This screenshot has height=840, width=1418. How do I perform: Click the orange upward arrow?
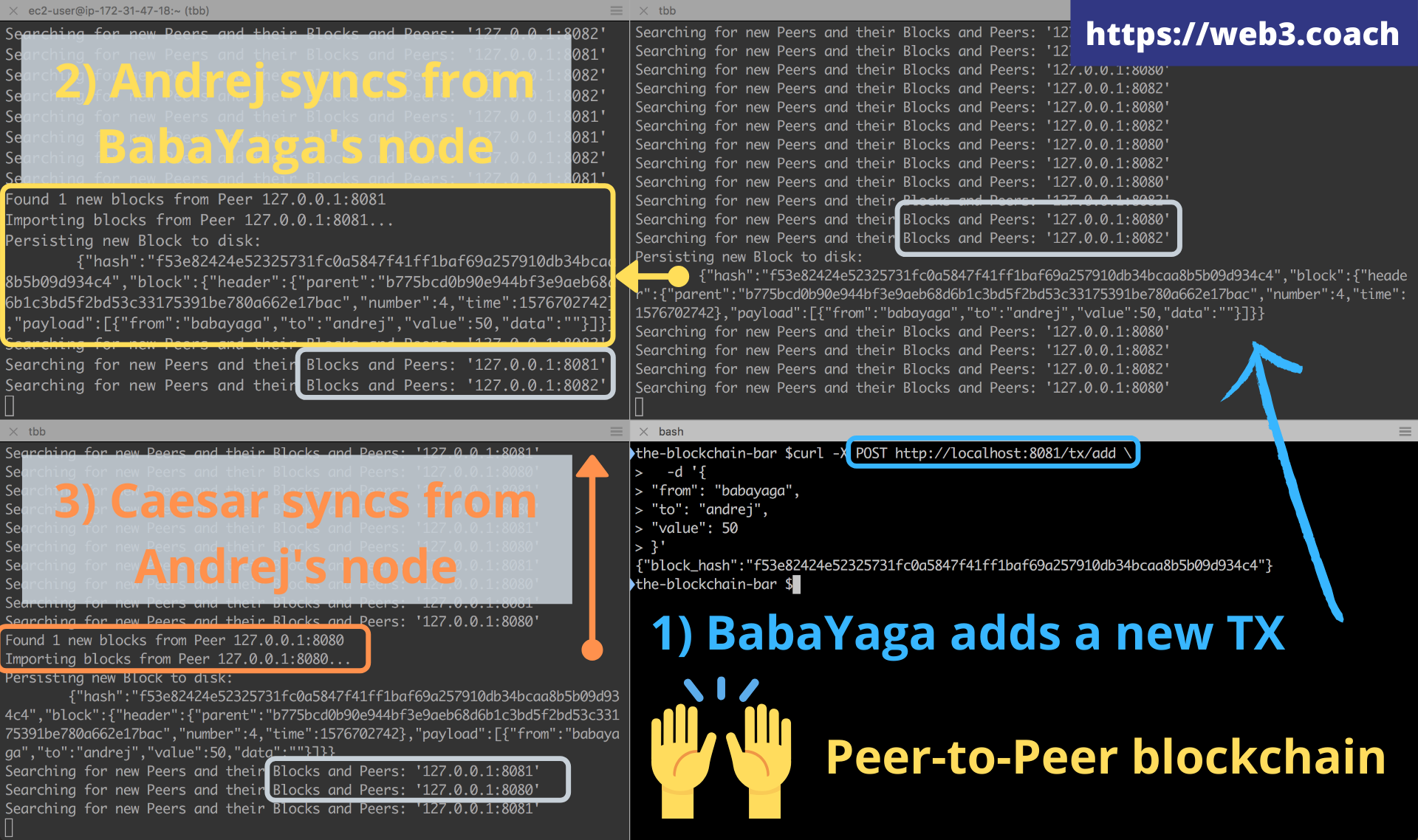coord(592,554)
